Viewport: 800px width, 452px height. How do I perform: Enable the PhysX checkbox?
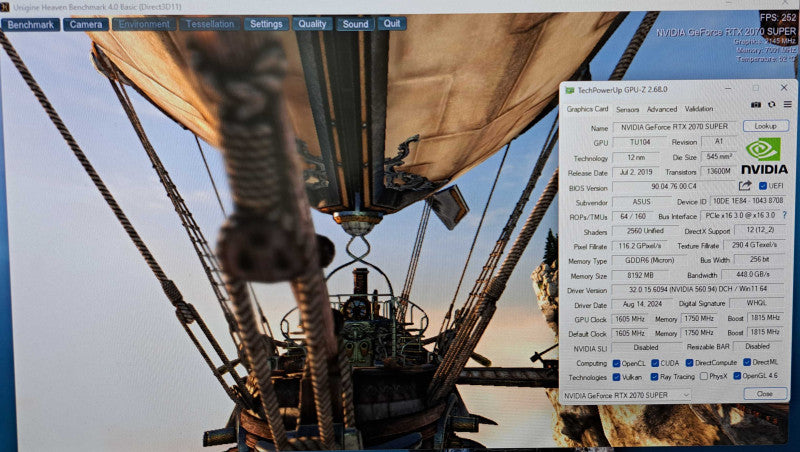(704, 376)
